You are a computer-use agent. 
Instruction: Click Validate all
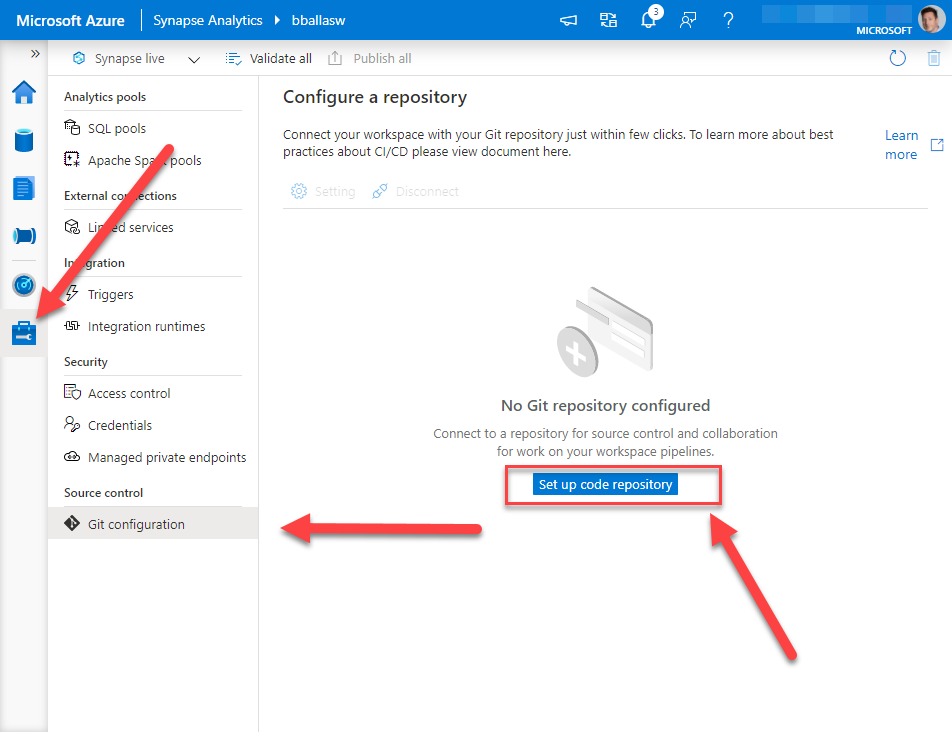point(268,58)
